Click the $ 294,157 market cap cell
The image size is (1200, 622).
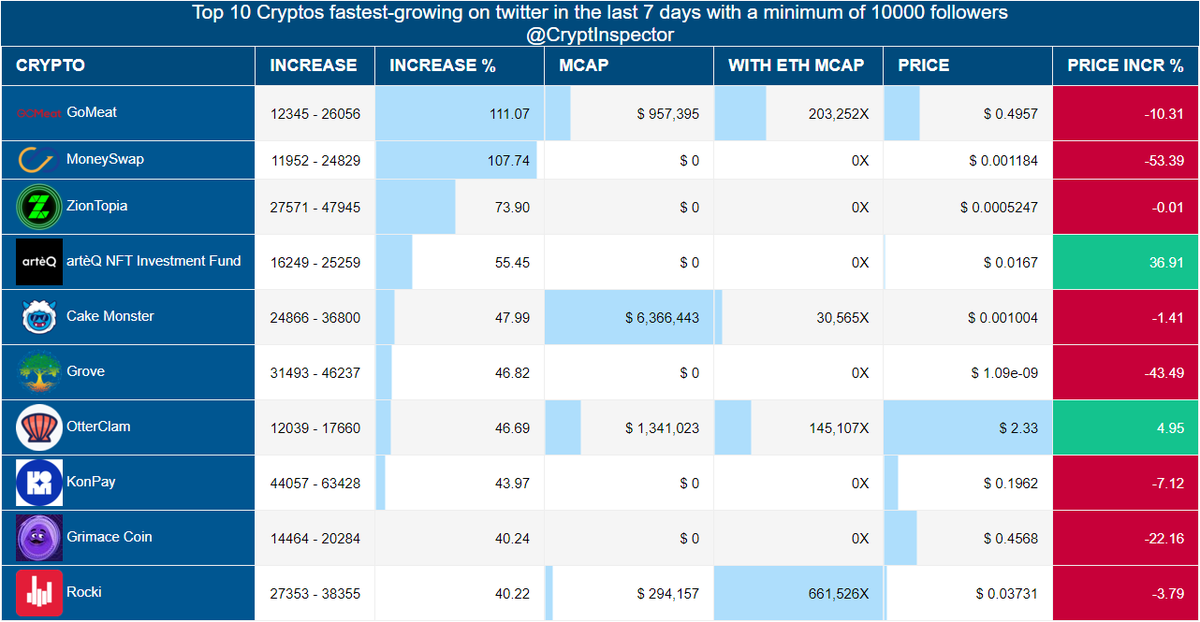tap(629, 592)
